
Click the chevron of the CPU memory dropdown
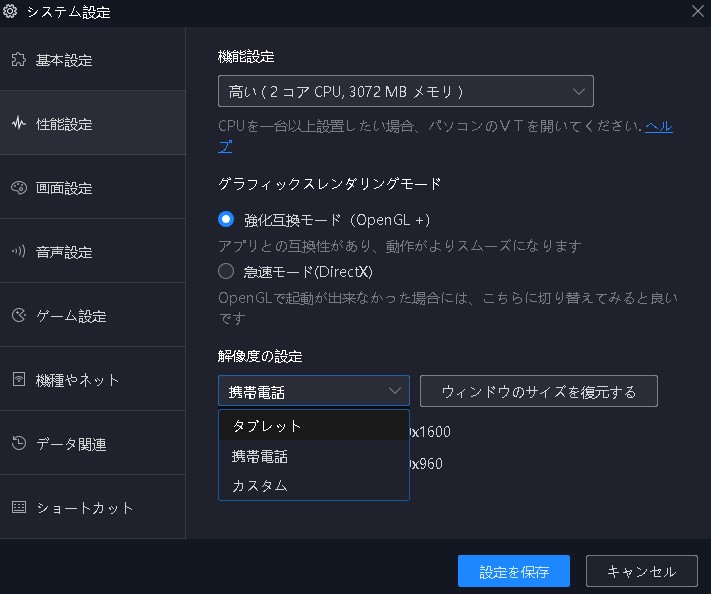(578, 92)
